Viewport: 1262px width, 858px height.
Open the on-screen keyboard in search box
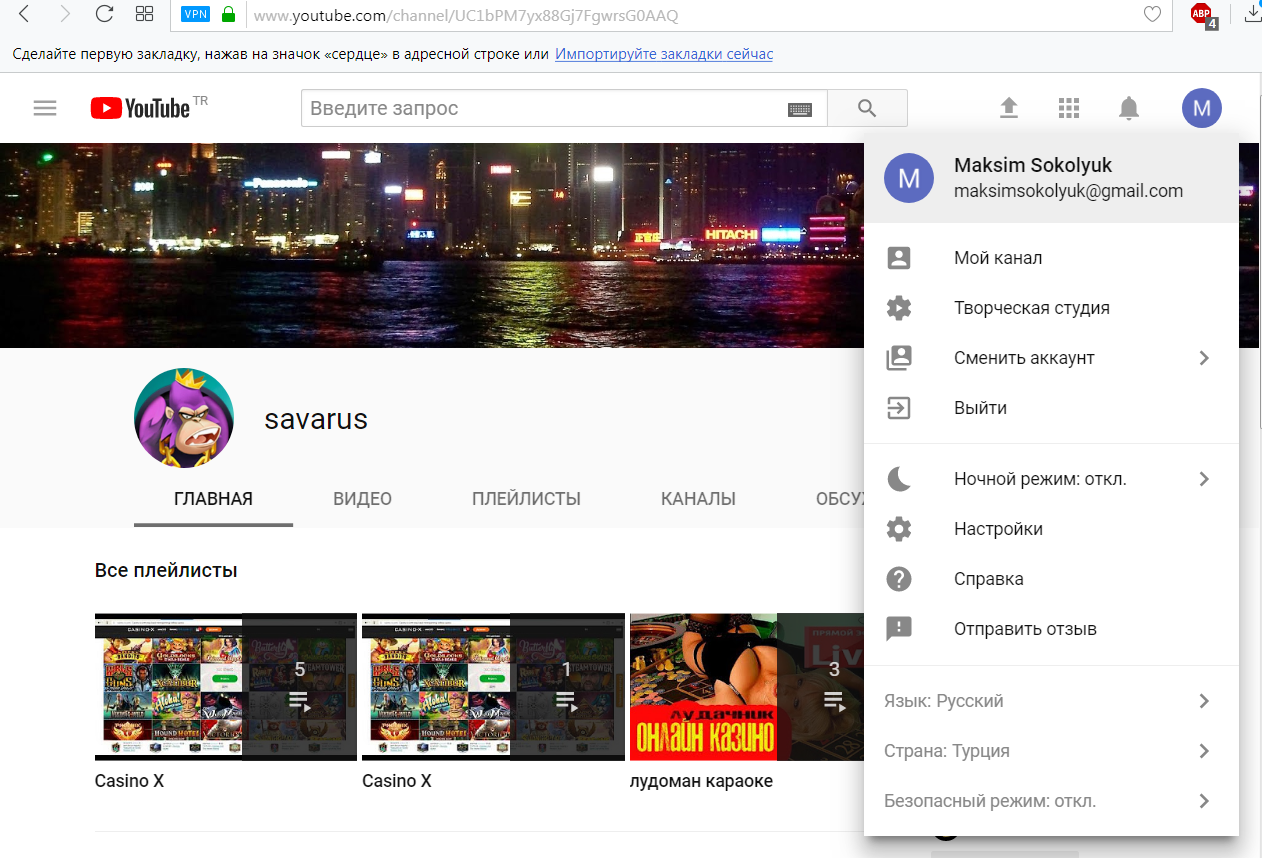click(800, 109)
